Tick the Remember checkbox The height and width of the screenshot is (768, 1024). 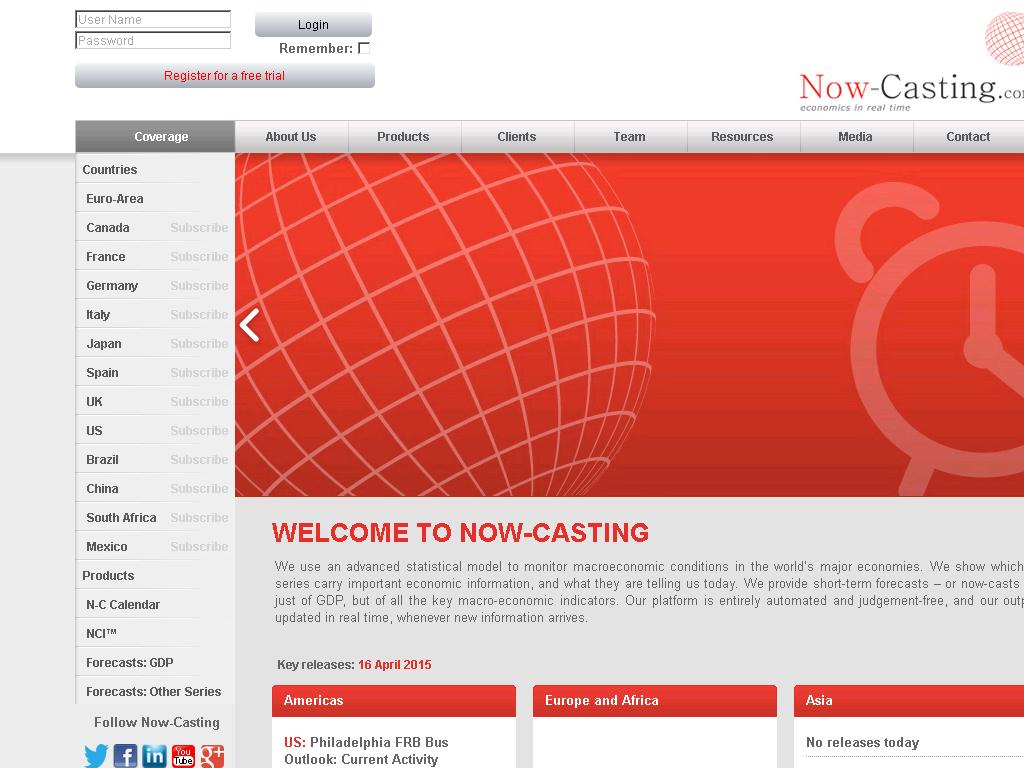(x=364, y=48)
